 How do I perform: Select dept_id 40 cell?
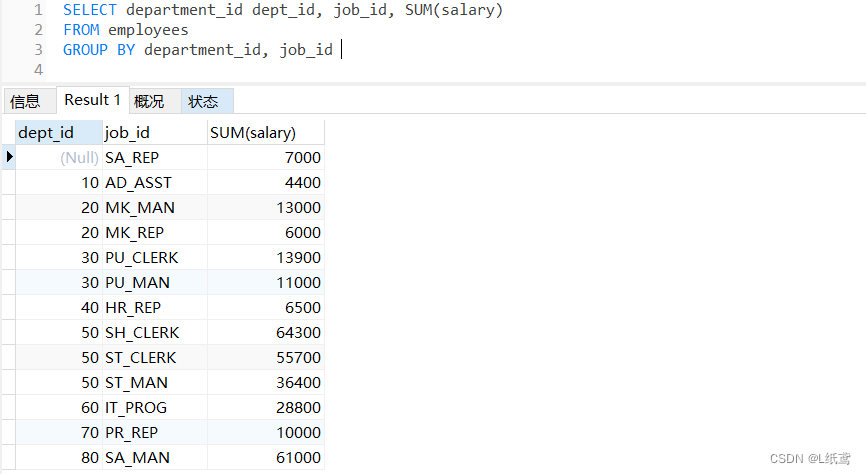click(59, 307)
